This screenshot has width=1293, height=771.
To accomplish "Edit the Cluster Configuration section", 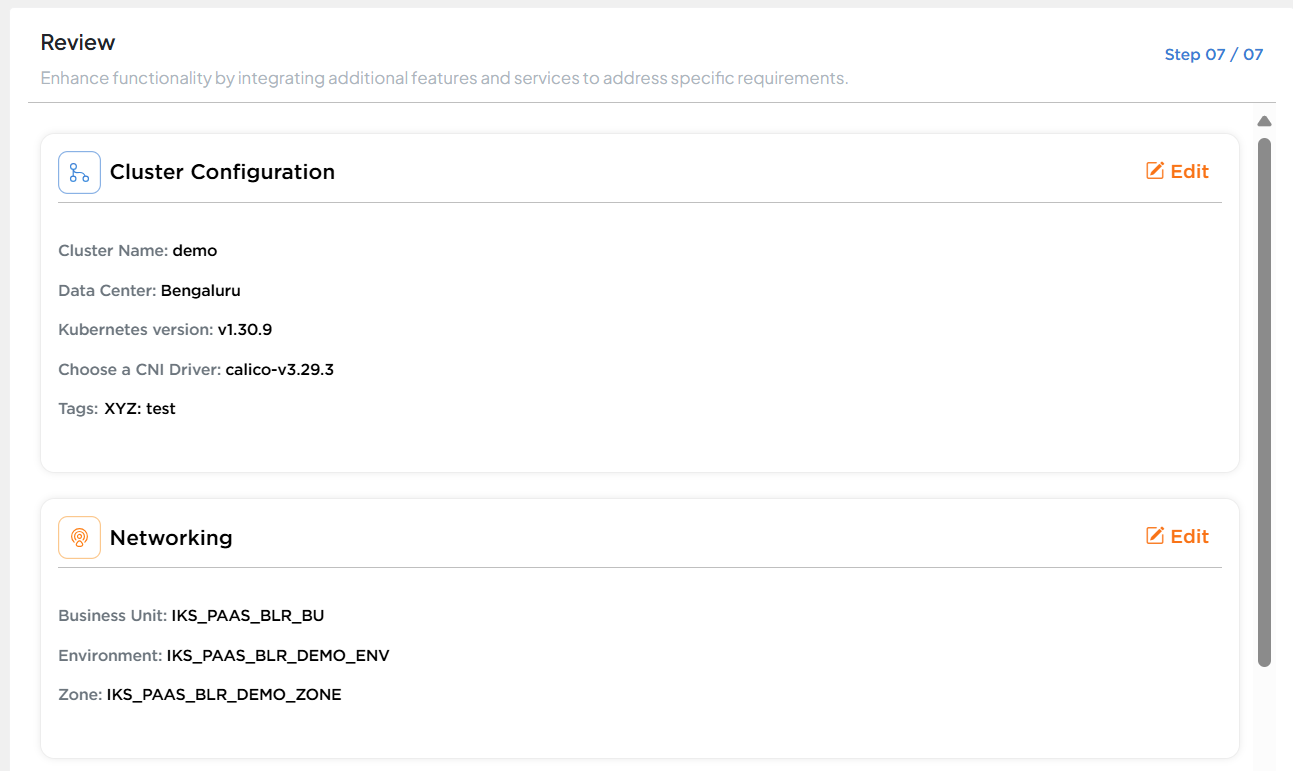I will (x=1177, y=171).
